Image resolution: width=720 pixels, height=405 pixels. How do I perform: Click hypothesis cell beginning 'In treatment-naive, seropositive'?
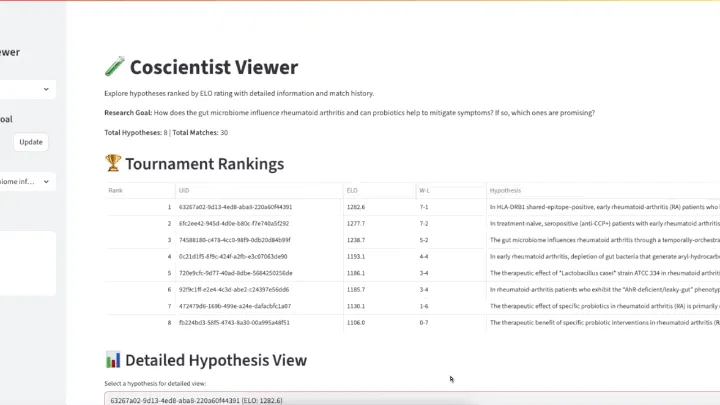click(x=603, y=224)
